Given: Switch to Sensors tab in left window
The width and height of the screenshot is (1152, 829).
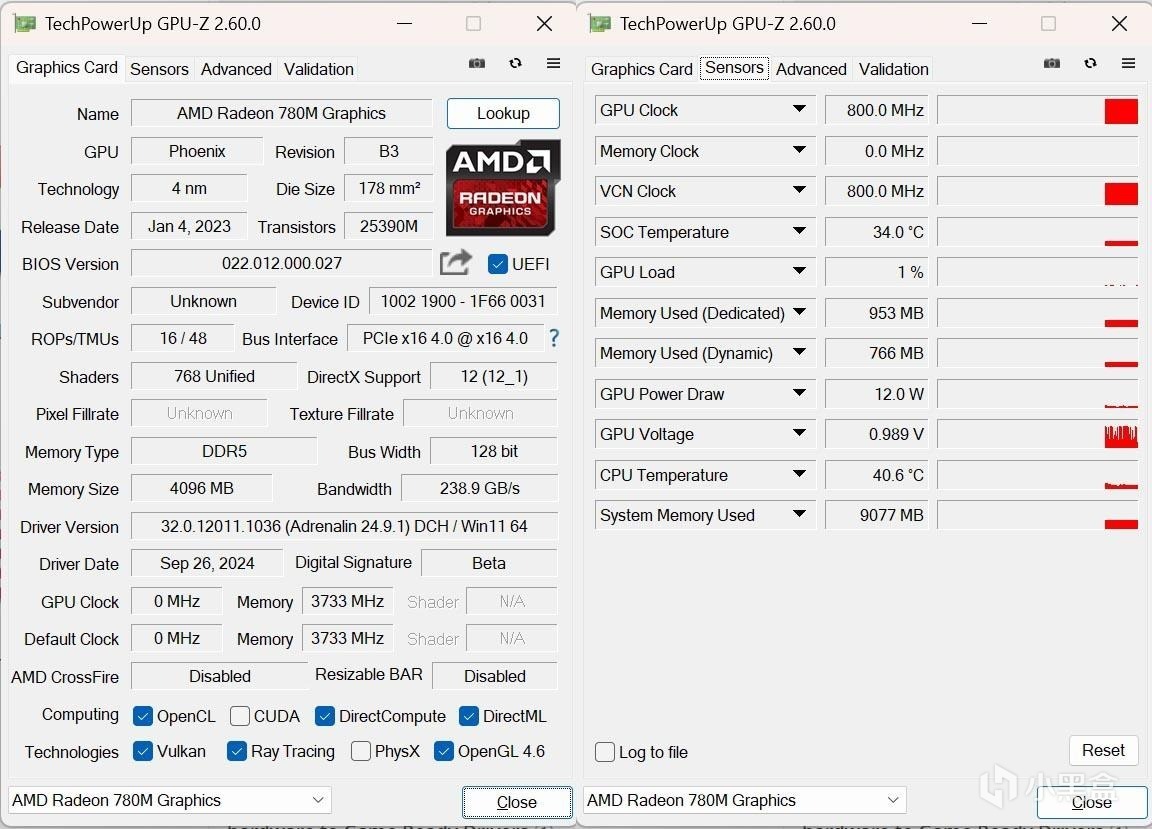Looking at the screenshot, I should click(159, 69).
